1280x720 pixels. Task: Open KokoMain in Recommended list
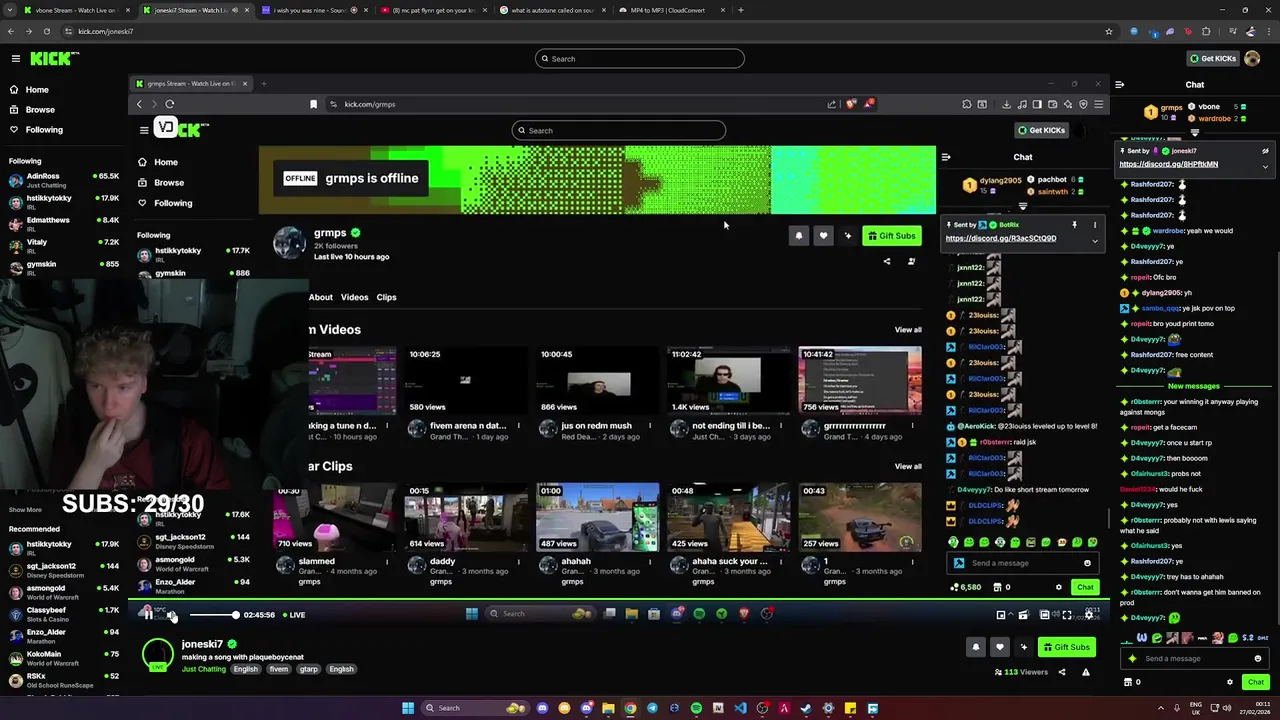(x=62, y=658)
